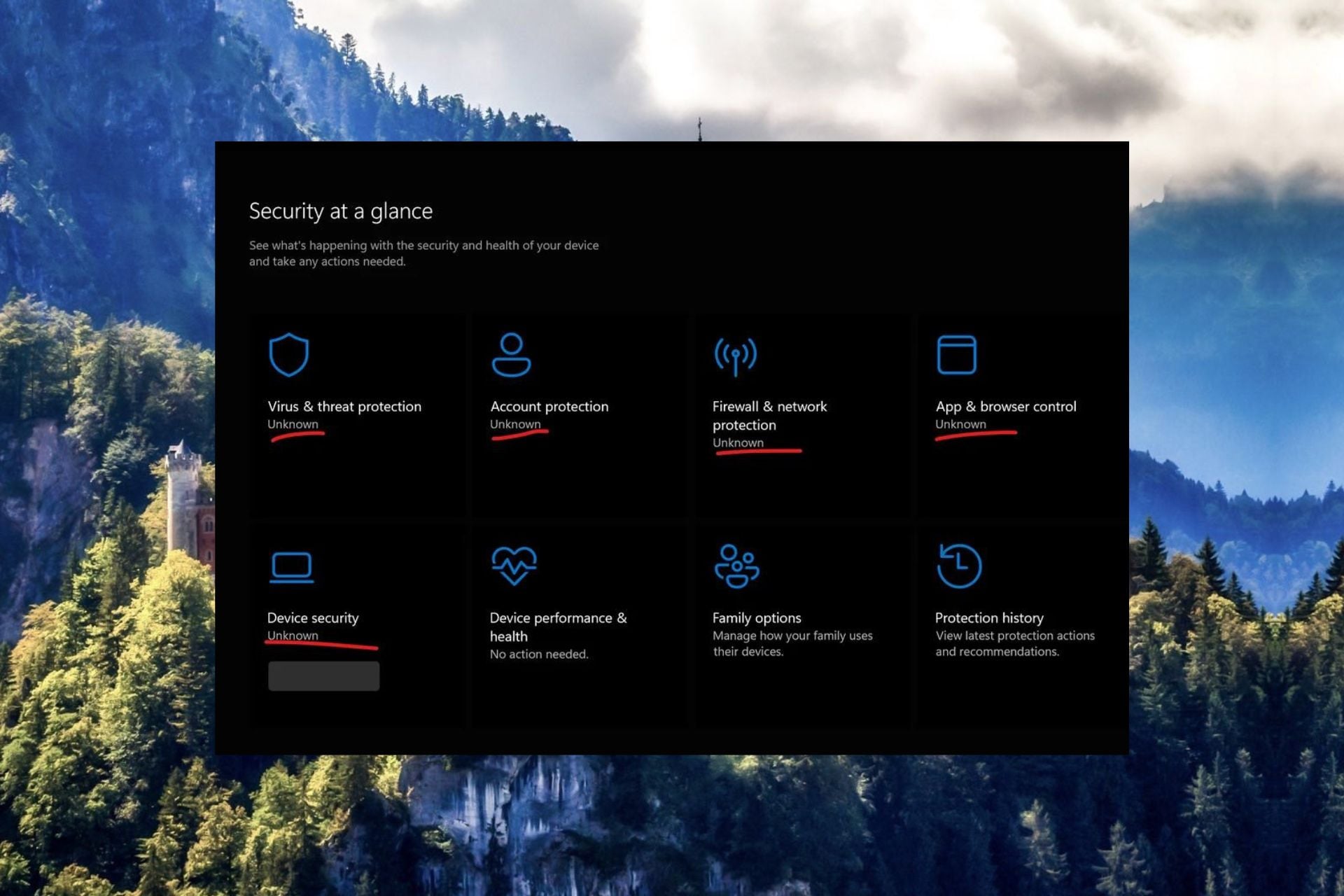Open the Protection history clock icon
1344x896 pixels.
point(959,566)
